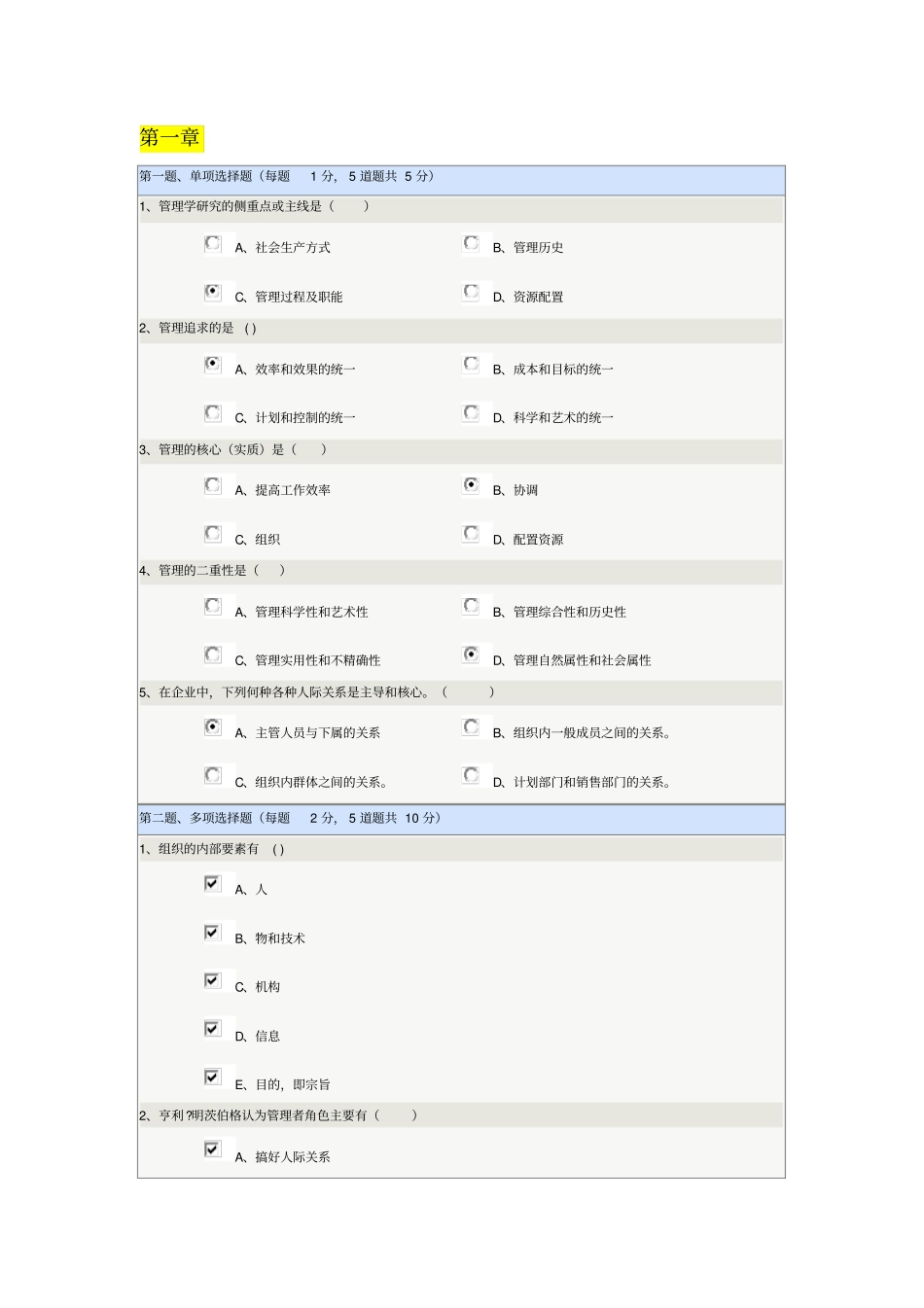Toggle the C 机构 checkbox
Image resolution: width=924 pixels, height=1308 pixels.
point(213,980)
